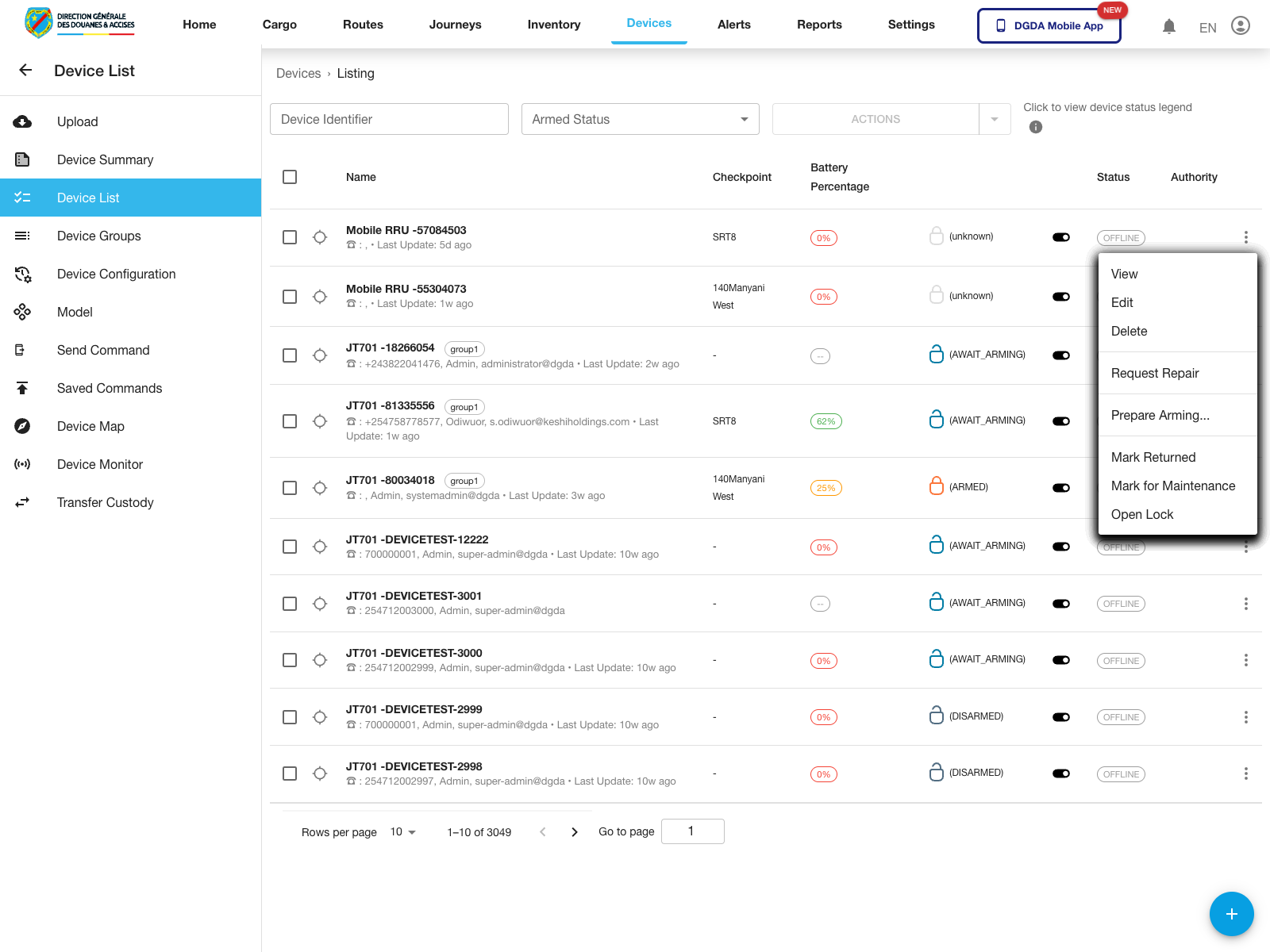Select Device Summary from the sidebar
Screen dimensions: 1270x952
point(105,159)
